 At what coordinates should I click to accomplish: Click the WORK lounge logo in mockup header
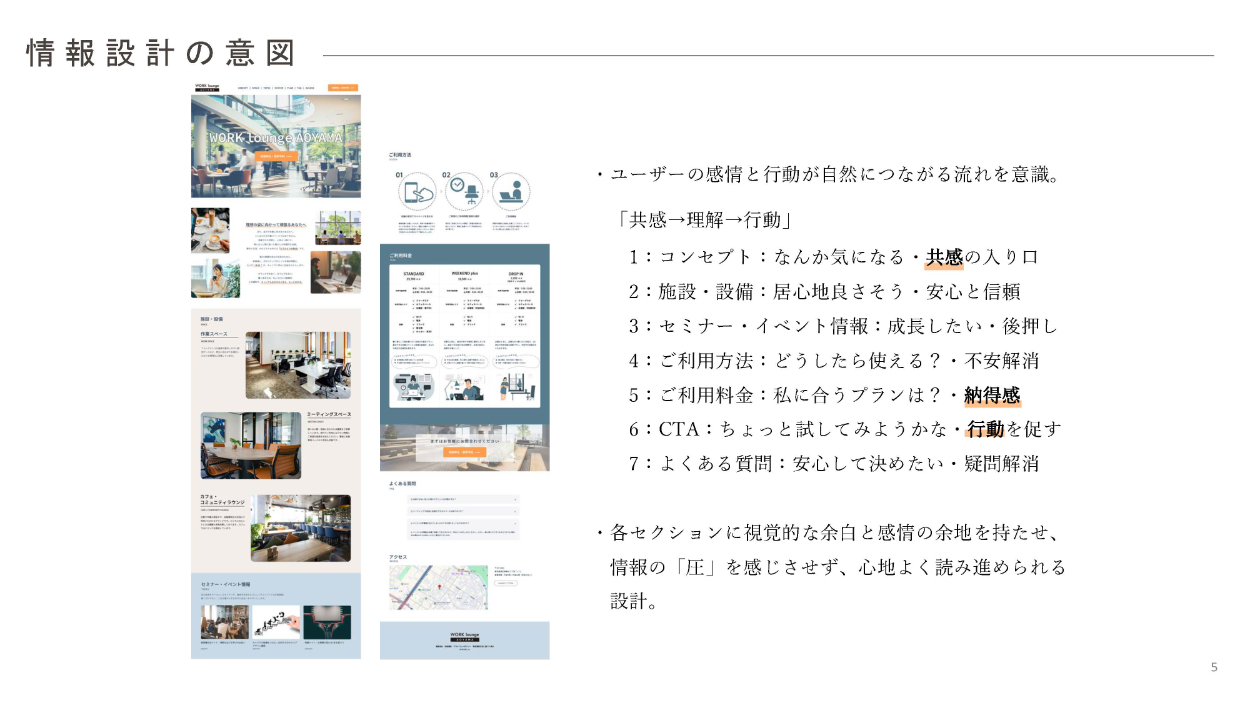coord(208,88)
